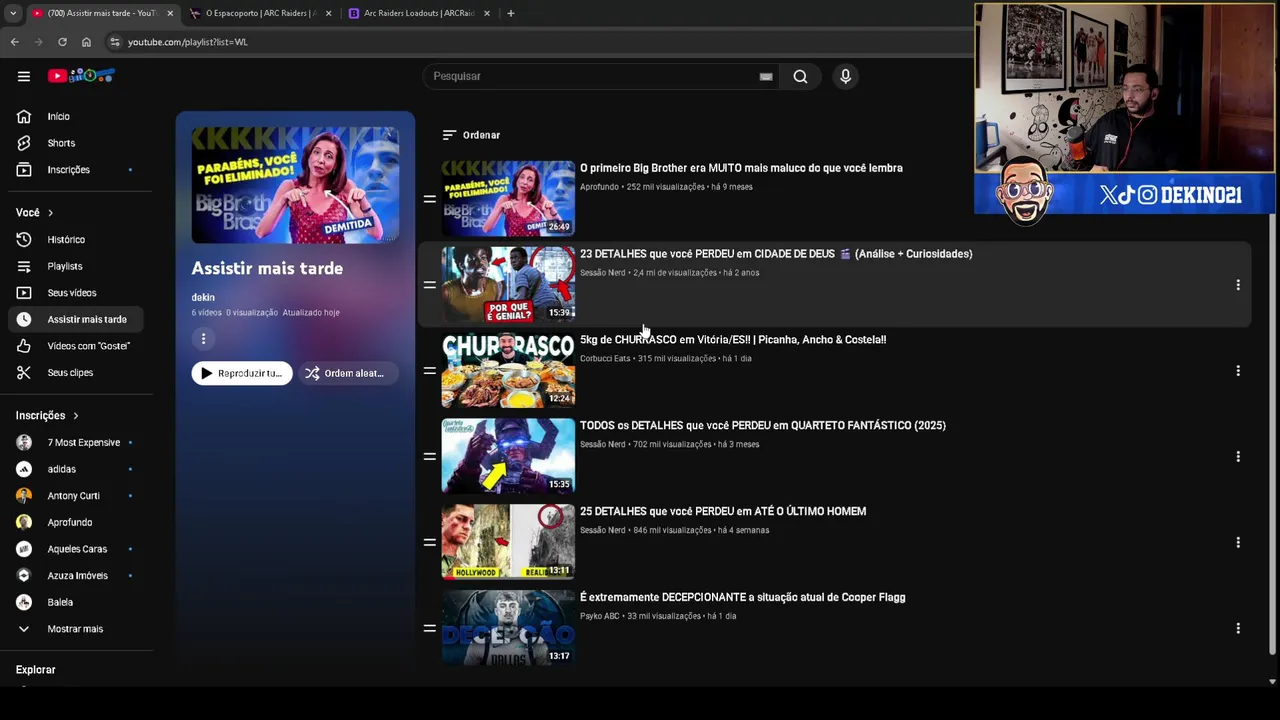Click Corbucci Eats channel name
Image resolution: width=1280 pixels, height=720 pixels.
[605, 359]
